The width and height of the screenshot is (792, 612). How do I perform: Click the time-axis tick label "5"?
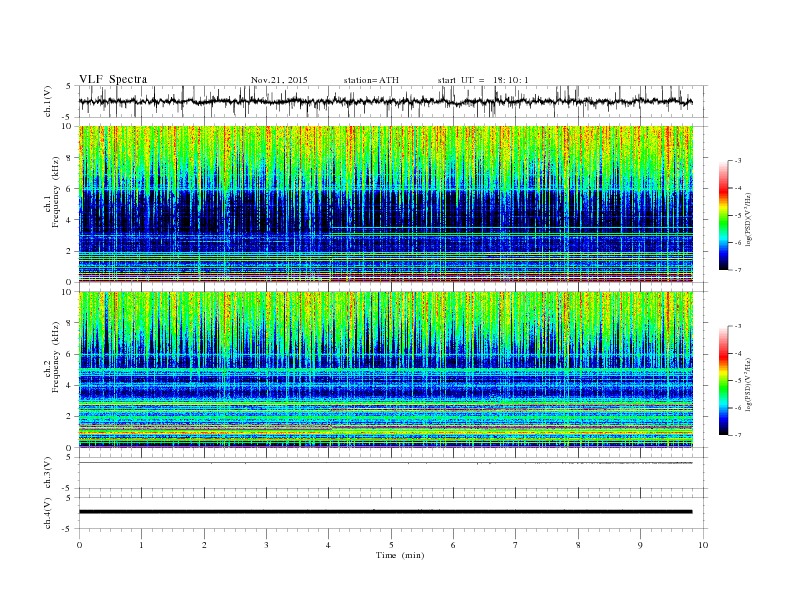coord(391,545)
